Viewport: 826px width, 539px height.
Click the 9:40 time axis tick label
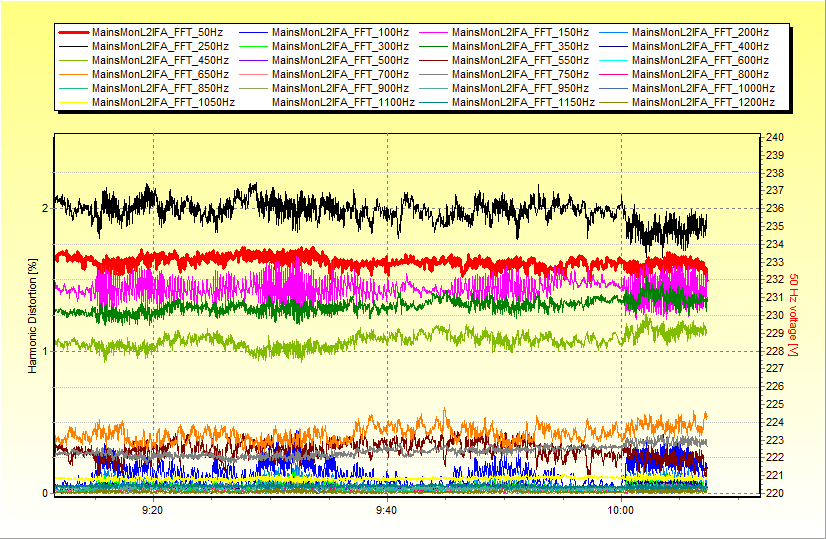coord(387,509)
